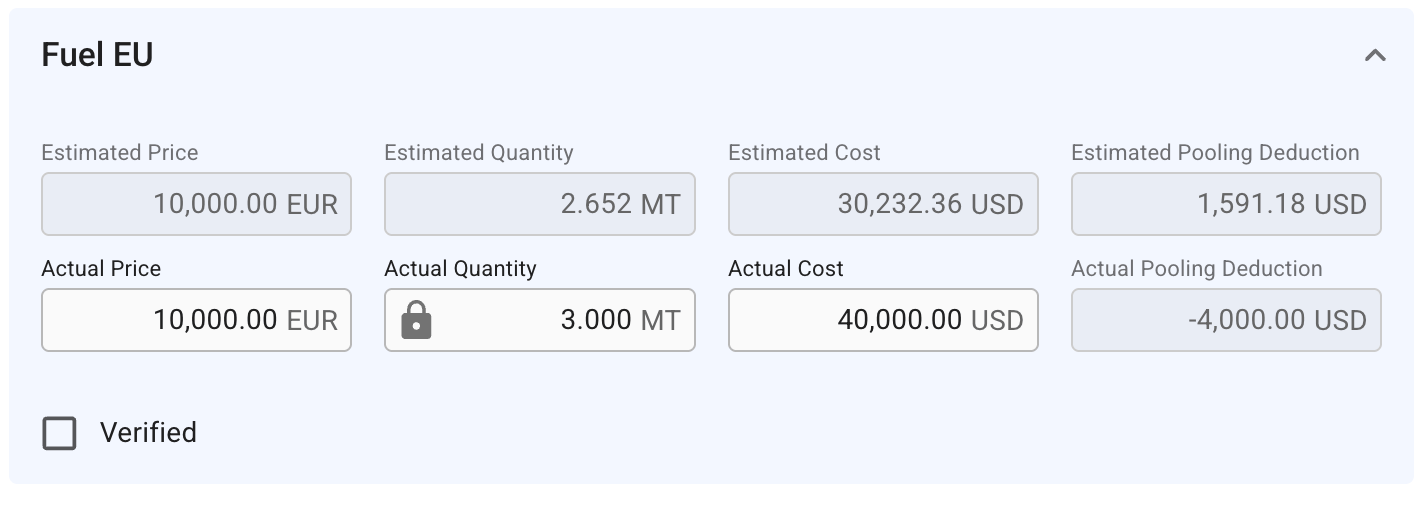Viewport: 1422px width, 514px height.
Task: Click the Estimated Cost label
Action: (804, 152)
